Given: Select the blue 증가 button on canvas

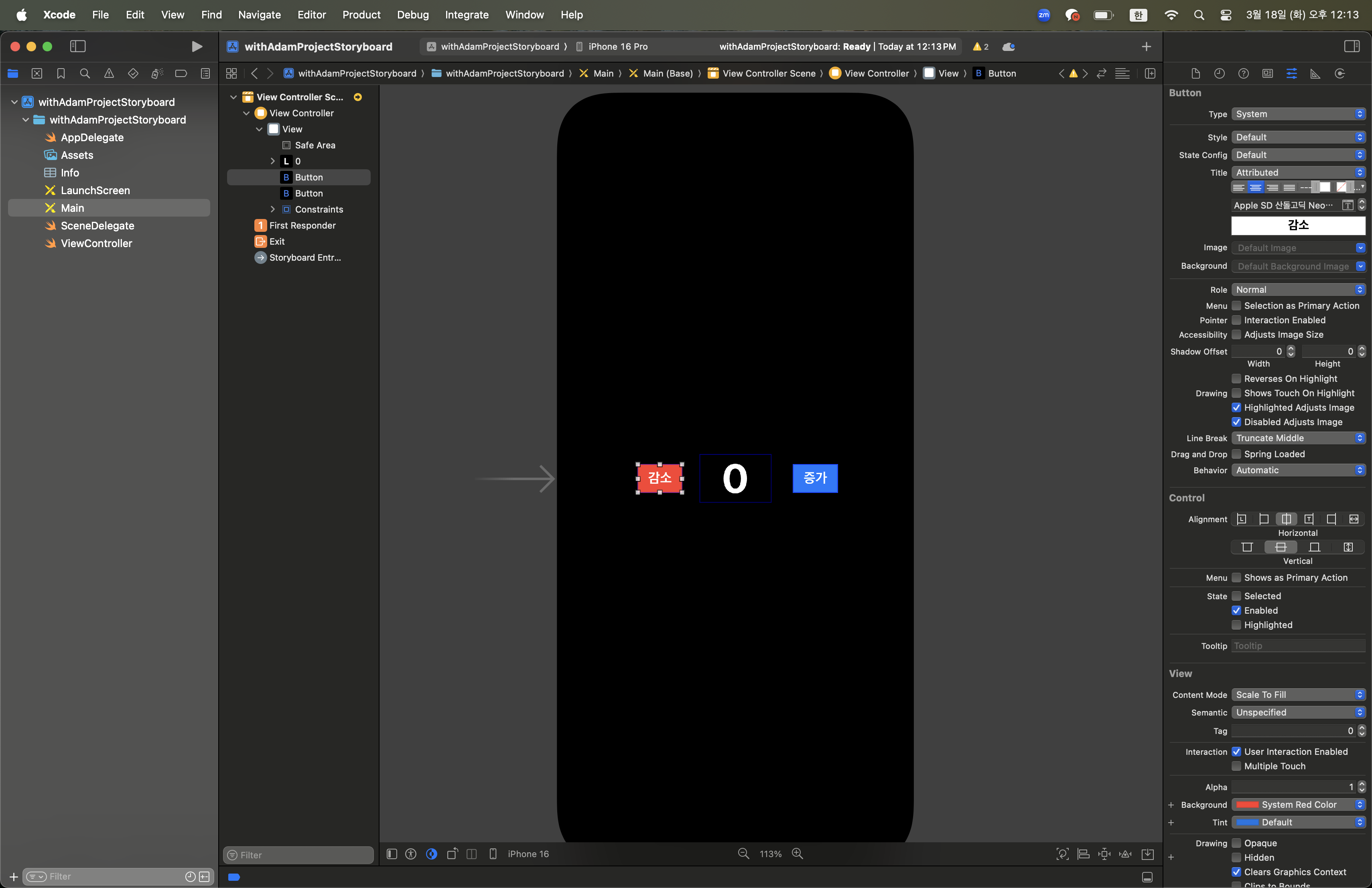Looking at the screenshot, I should (814, 478).
